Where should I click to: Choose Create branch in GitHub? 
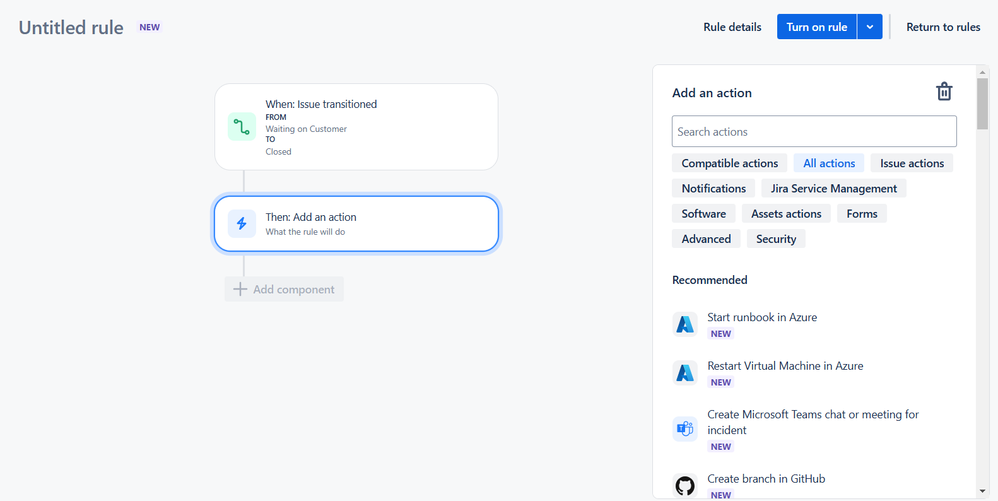(x=766, y=479)
